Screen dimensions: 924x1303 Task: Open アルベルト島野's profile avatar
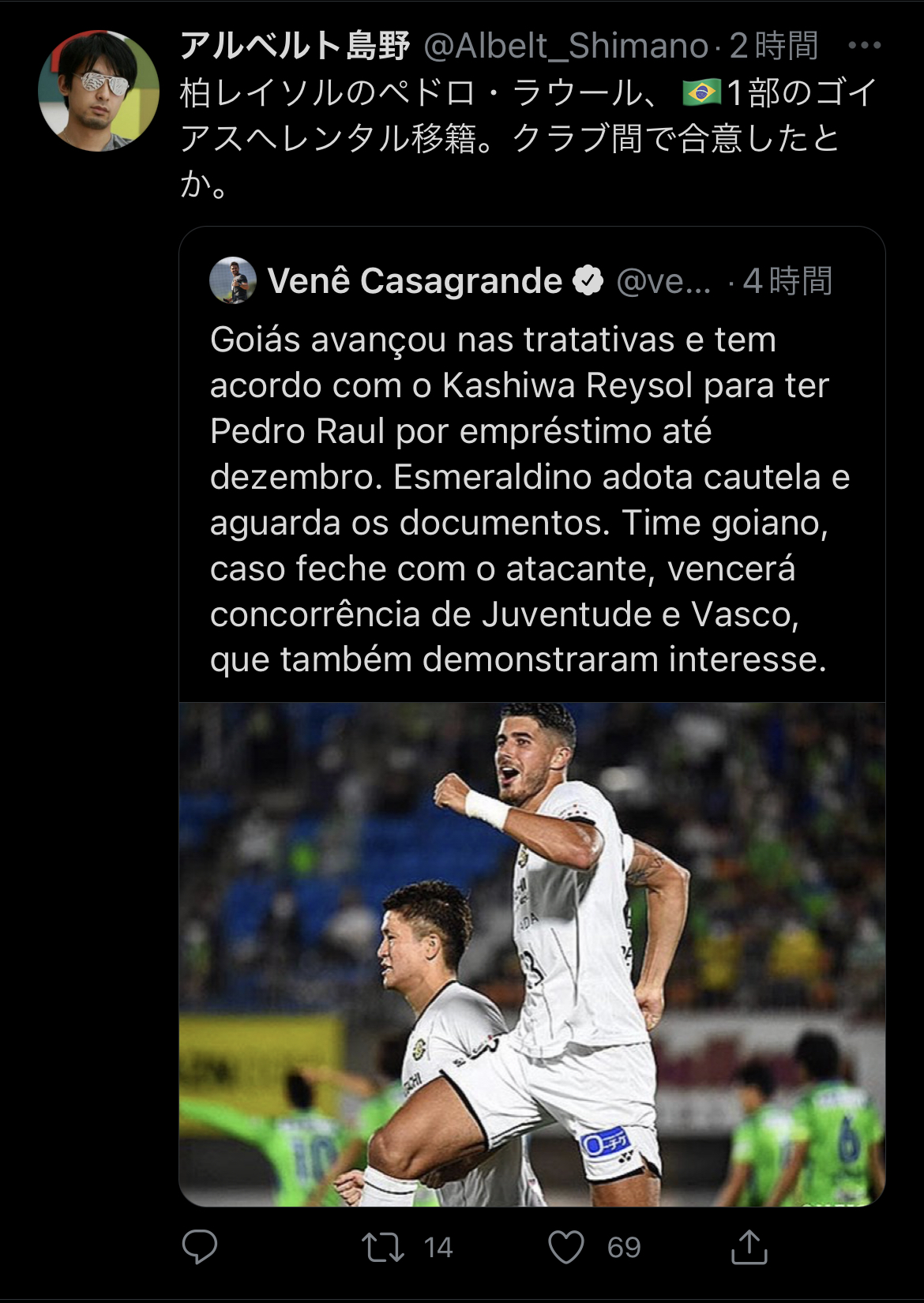[x=99, y=91]
